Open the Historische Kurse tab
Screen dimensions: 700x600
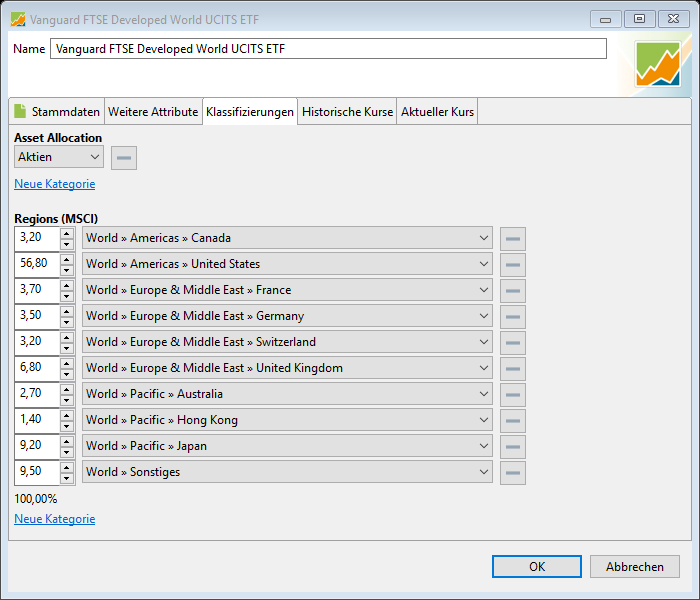point(347,112)
